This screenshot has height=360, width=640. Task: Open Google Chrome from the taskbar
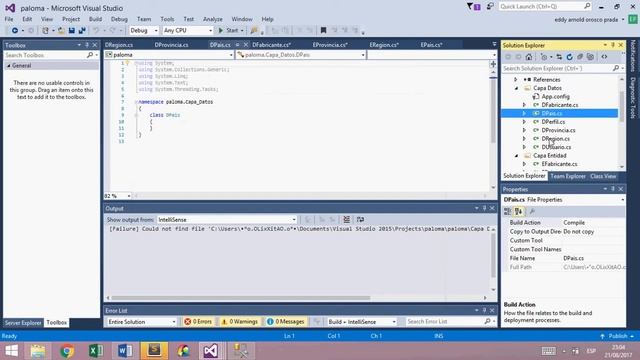pyautogui.click(x=67, y=351)
